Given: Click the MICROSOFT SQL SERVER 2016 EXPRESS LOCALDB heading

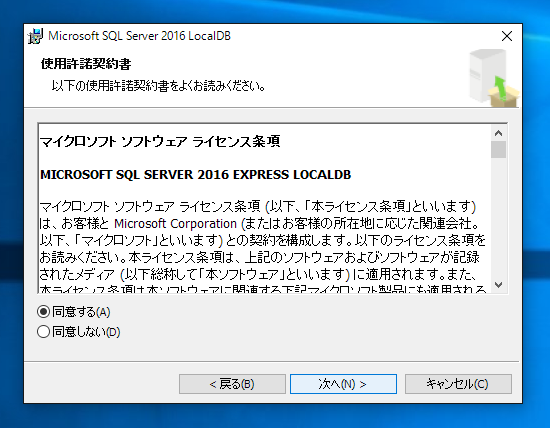Looking at the screenshot, I should tap(195, 174).
